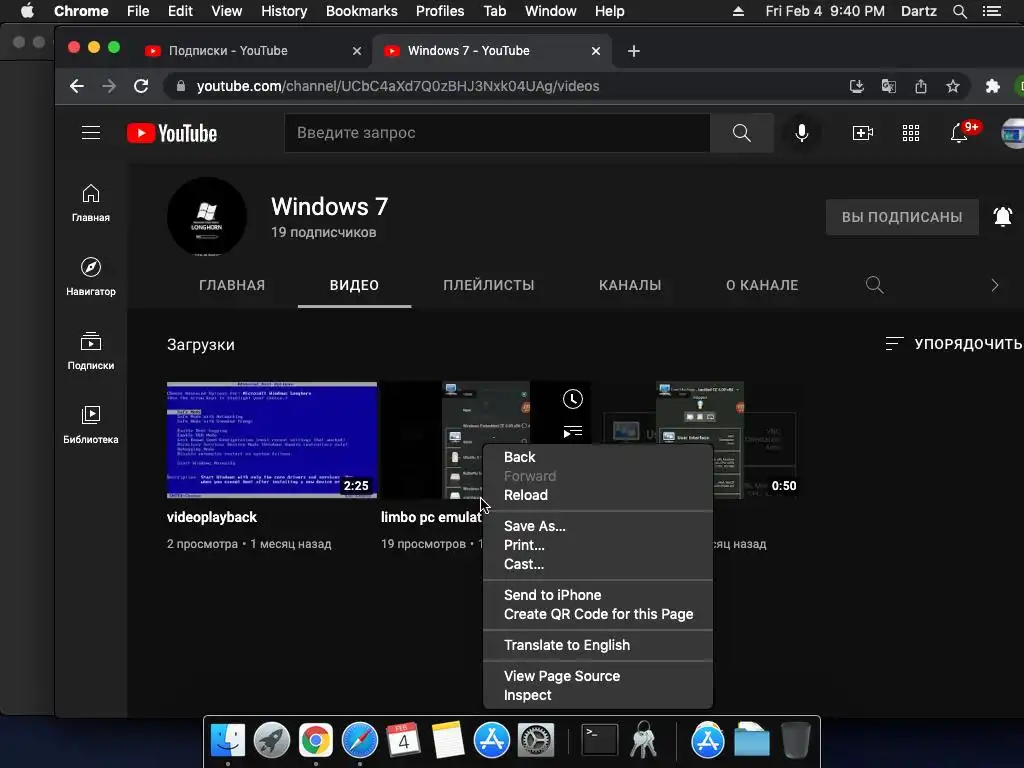Open the YouTube apps grid
Viewport: 1024px width, 768px height.
pyautogui.click(x=911, y=133)
